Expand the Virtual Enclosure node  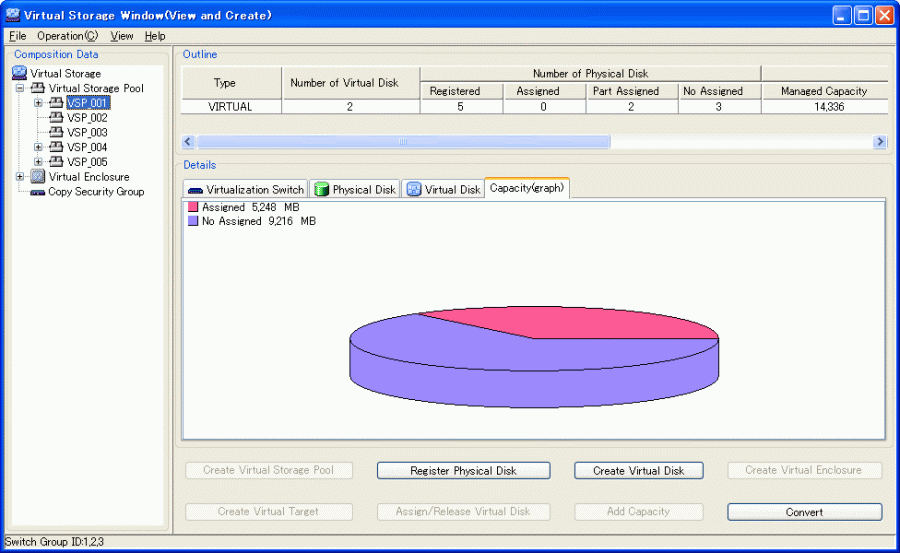(x=20, y=177)
